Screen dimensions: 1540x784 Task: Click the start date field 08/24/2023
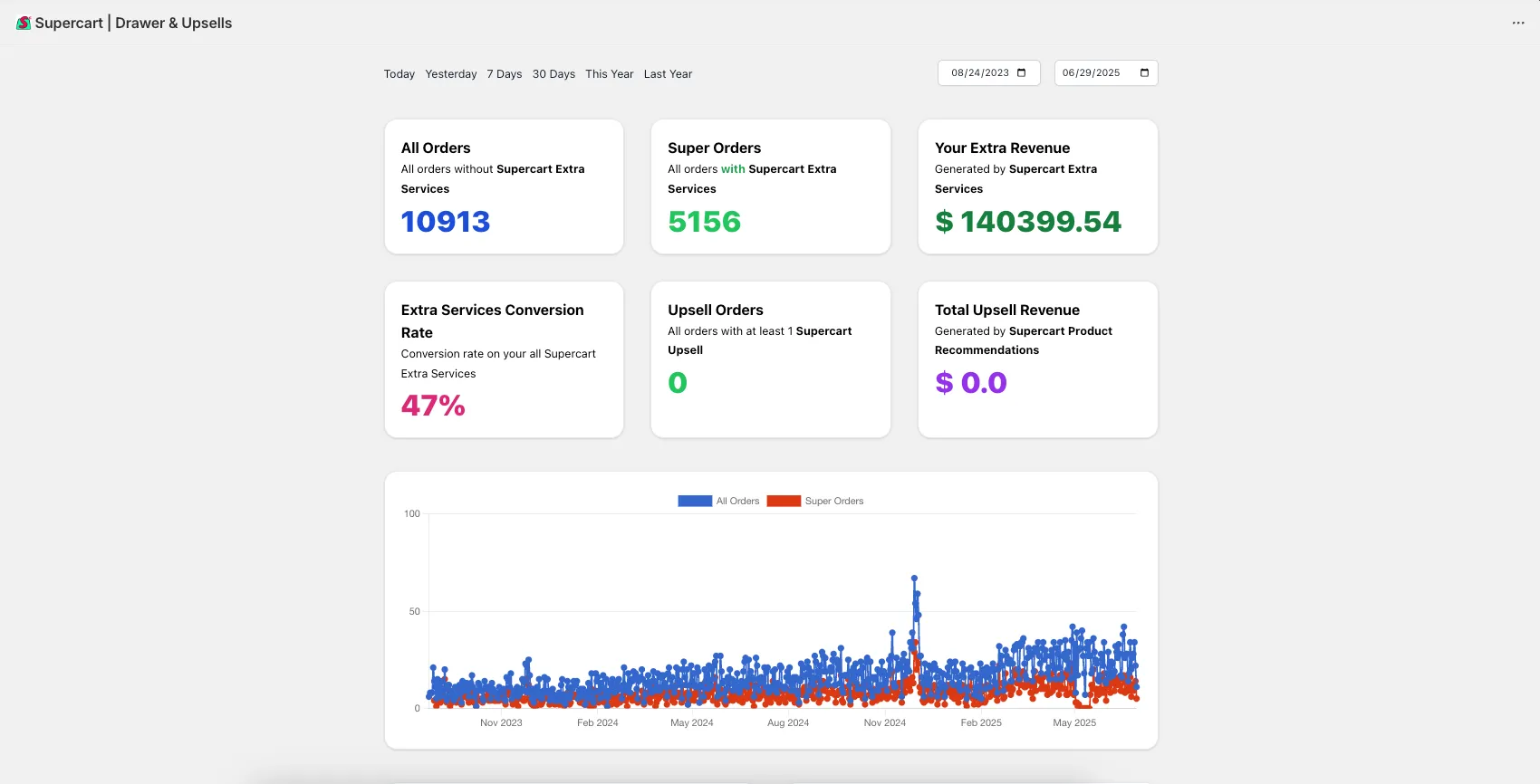pyautogui.click(x=988, y=72)
